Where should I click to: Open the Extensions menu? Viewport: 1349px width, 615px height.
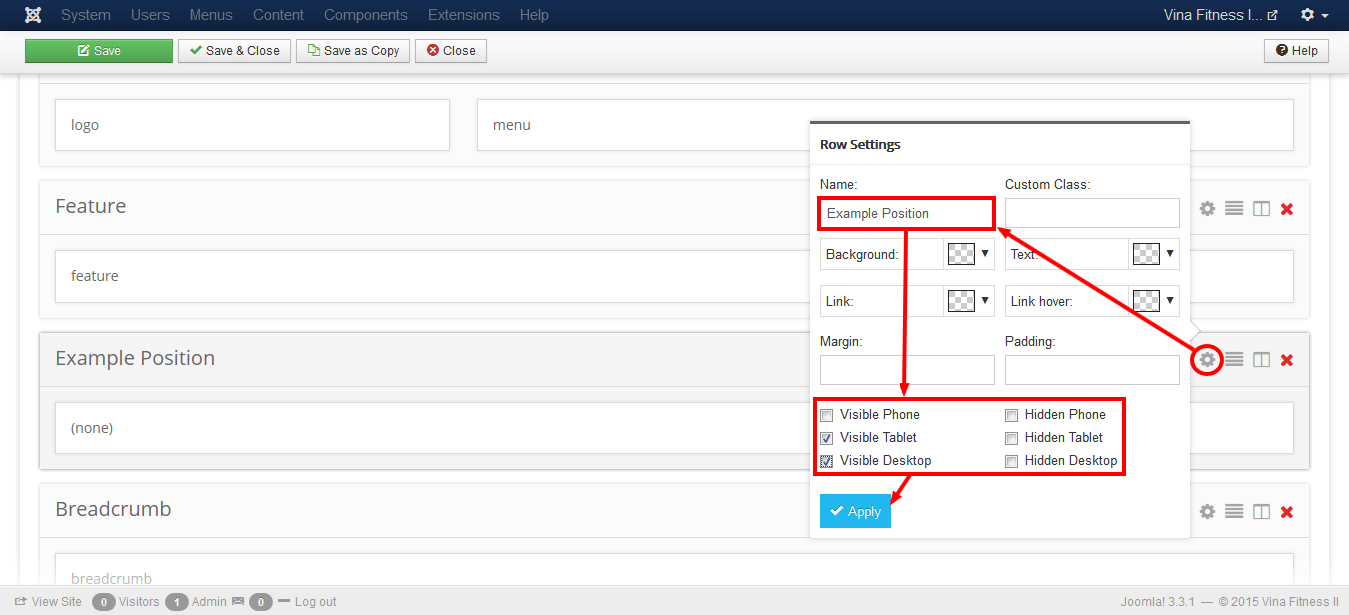point(463,15)
